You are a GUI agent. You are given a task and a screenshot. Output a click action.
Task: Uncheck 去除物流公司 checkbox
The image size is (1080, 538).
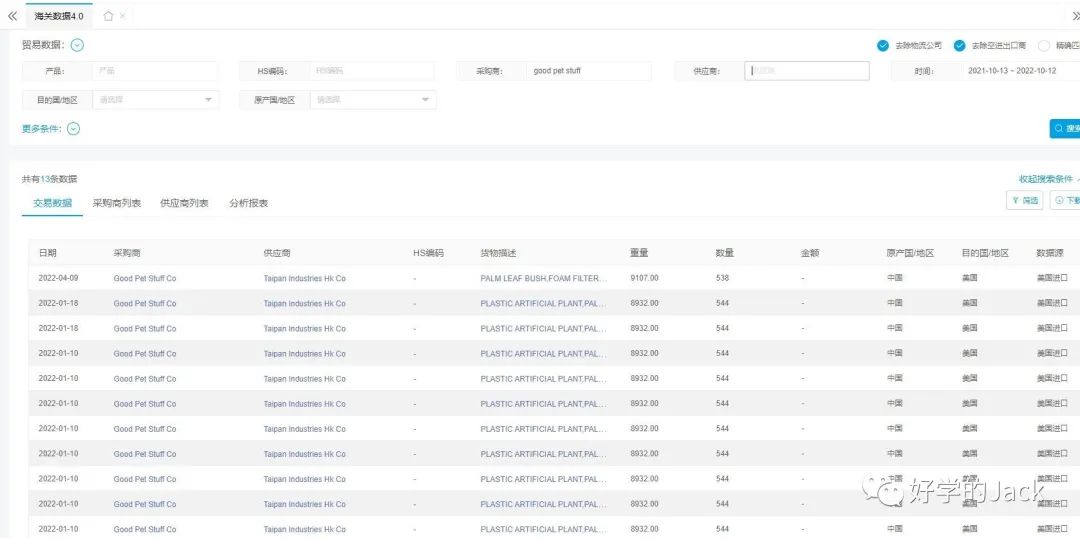pyautogui.click(x=883, y=45)
